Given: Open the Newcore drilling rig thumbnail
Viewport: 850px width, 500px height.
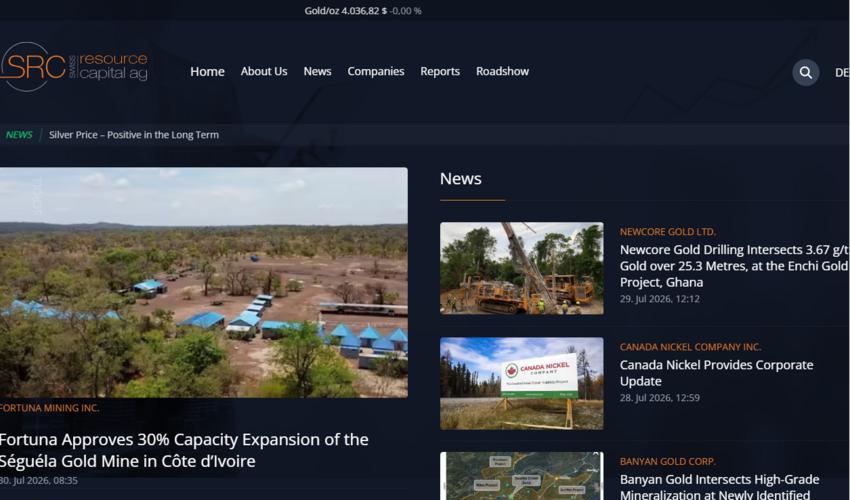Looking at the screenshot, I should (521, 268).
